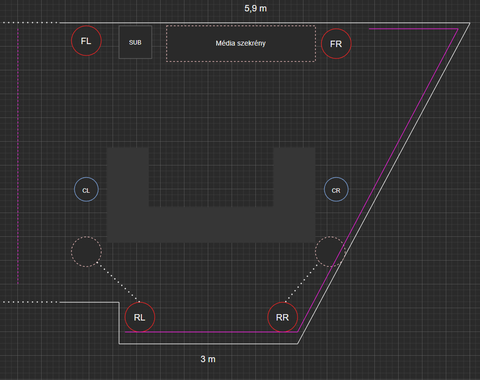
Task: Select the FR front right speaker
Action: tap(336, 44)
